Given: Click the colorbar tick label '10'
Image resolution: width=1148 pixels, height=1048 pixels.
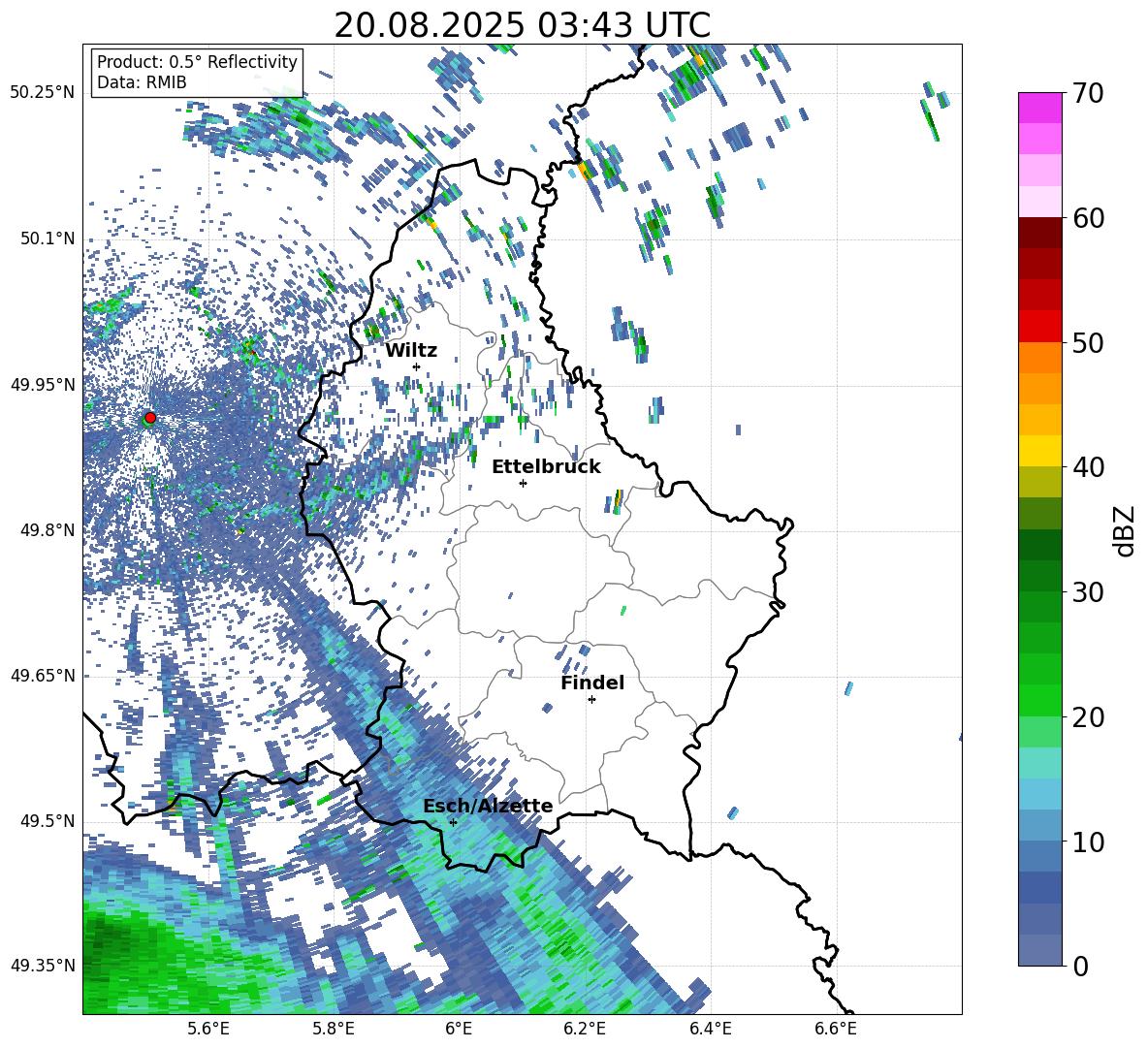Looking at the screenshot, I should pyautogui.click(x=1088, y=842).
